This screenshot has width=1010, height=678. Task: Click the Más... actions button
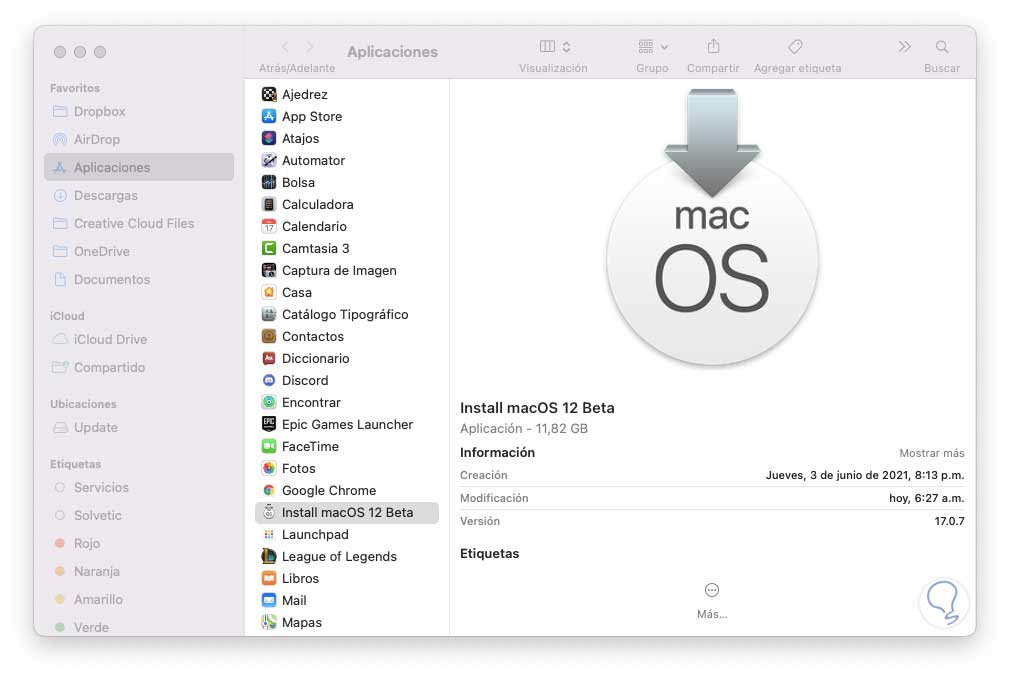712,600
